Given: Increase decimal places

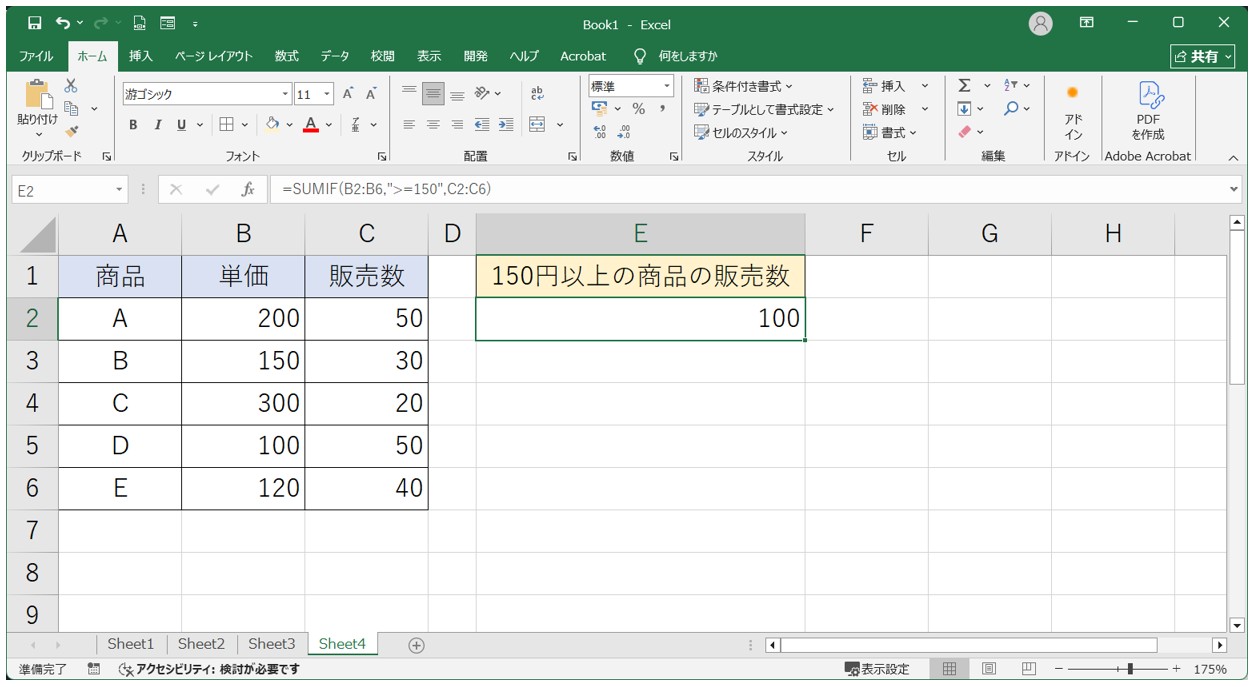Looking at the screenshot, I should tap(600, 132).
